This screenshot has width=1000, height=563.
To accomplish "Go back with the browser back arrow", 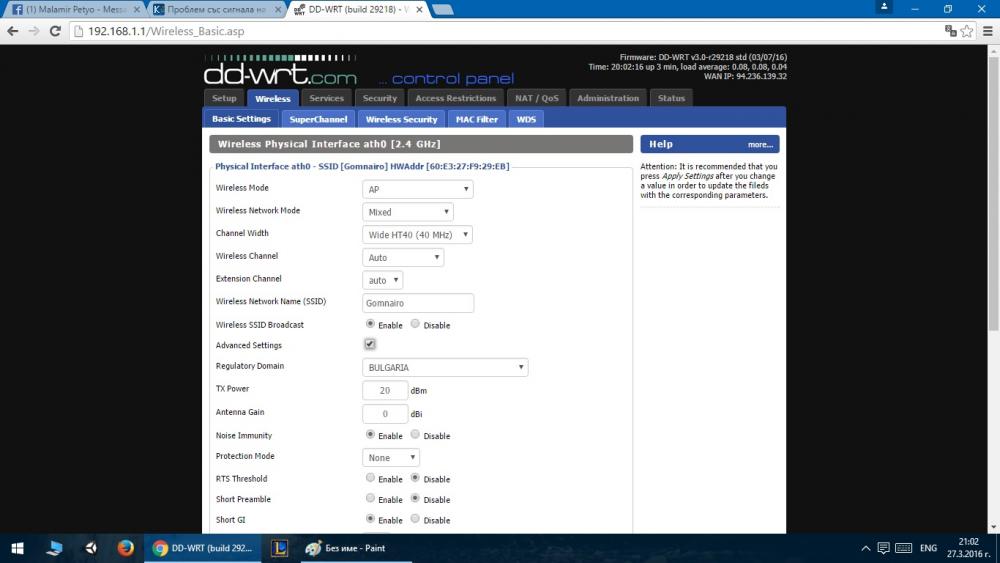I will pyautogui.click(x=13, y=31).
